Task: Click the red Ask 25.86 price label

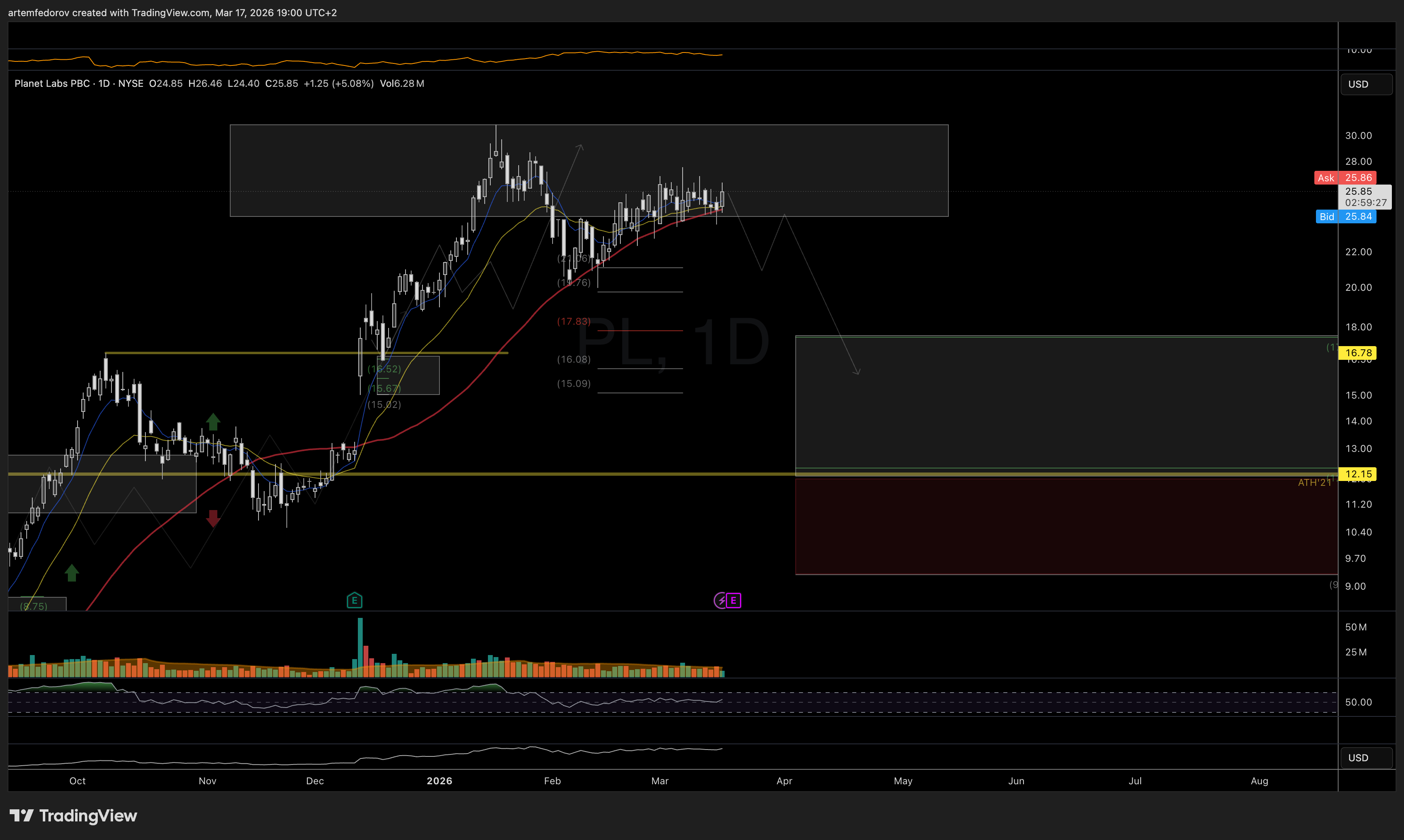Action: click(1345, 178)
